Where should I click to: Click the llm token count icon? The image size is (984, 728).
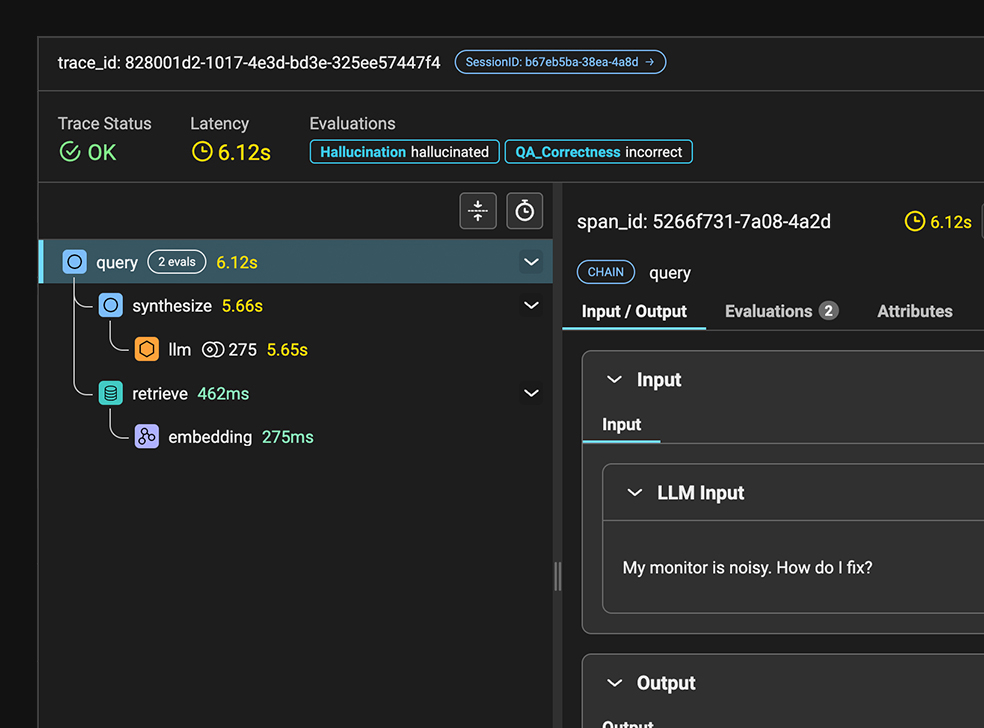[x=212, y=350]
